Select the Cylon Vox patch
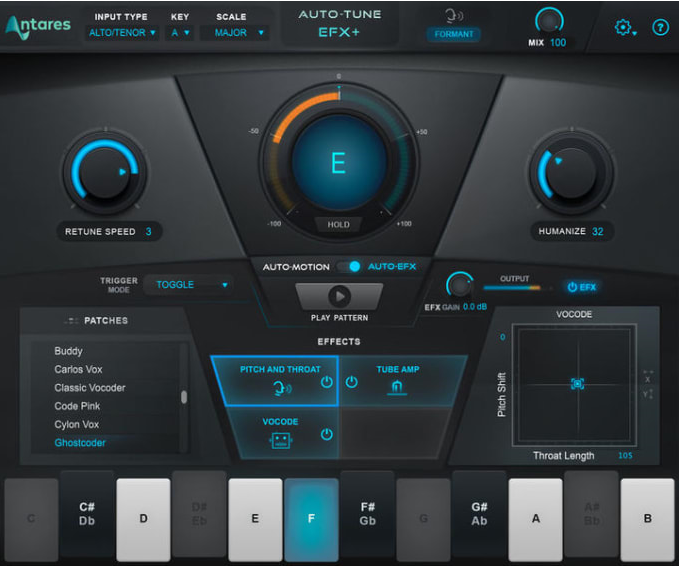 (76, 424)
